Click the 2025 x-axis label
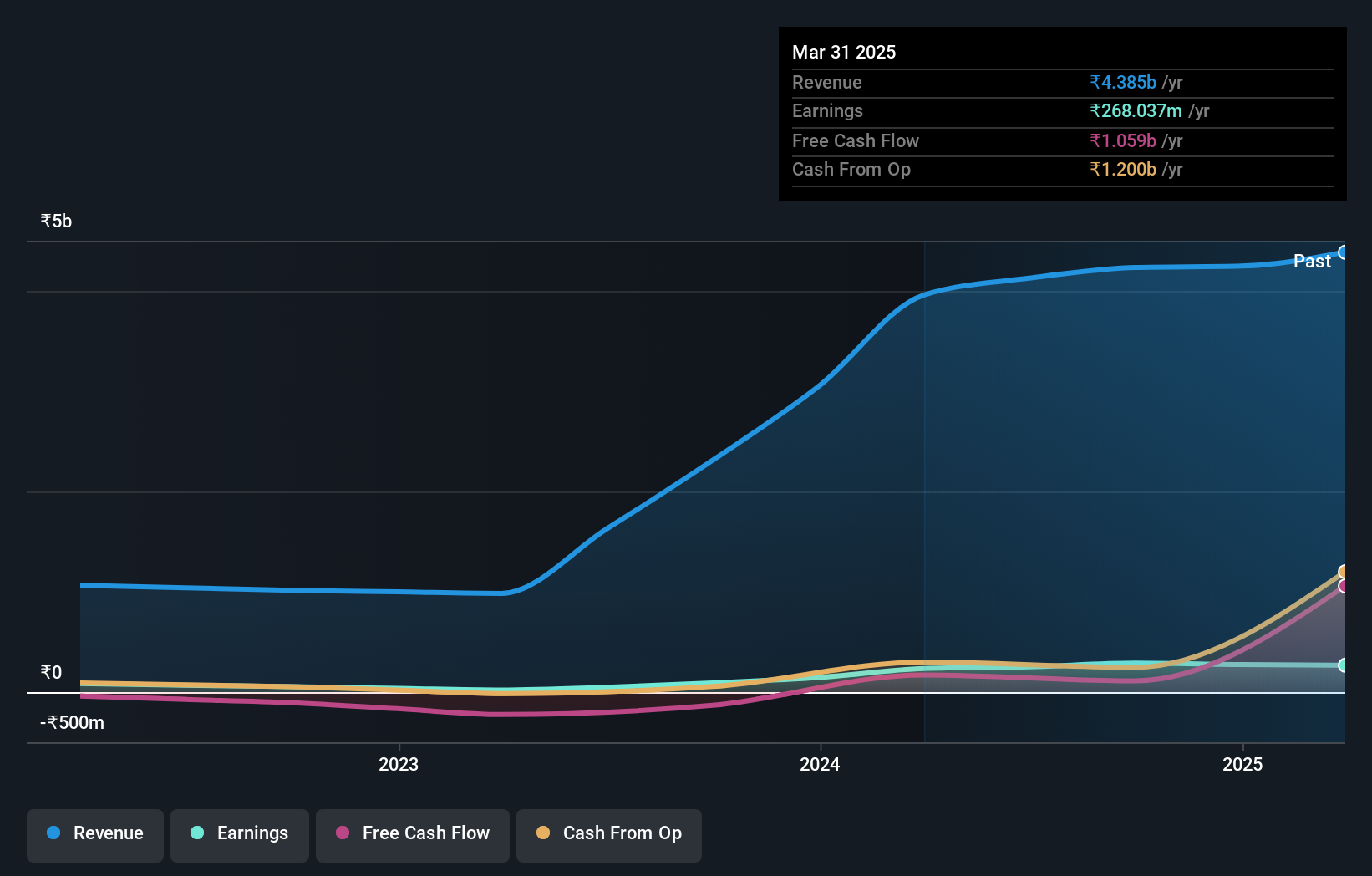 click(1242, 764)
